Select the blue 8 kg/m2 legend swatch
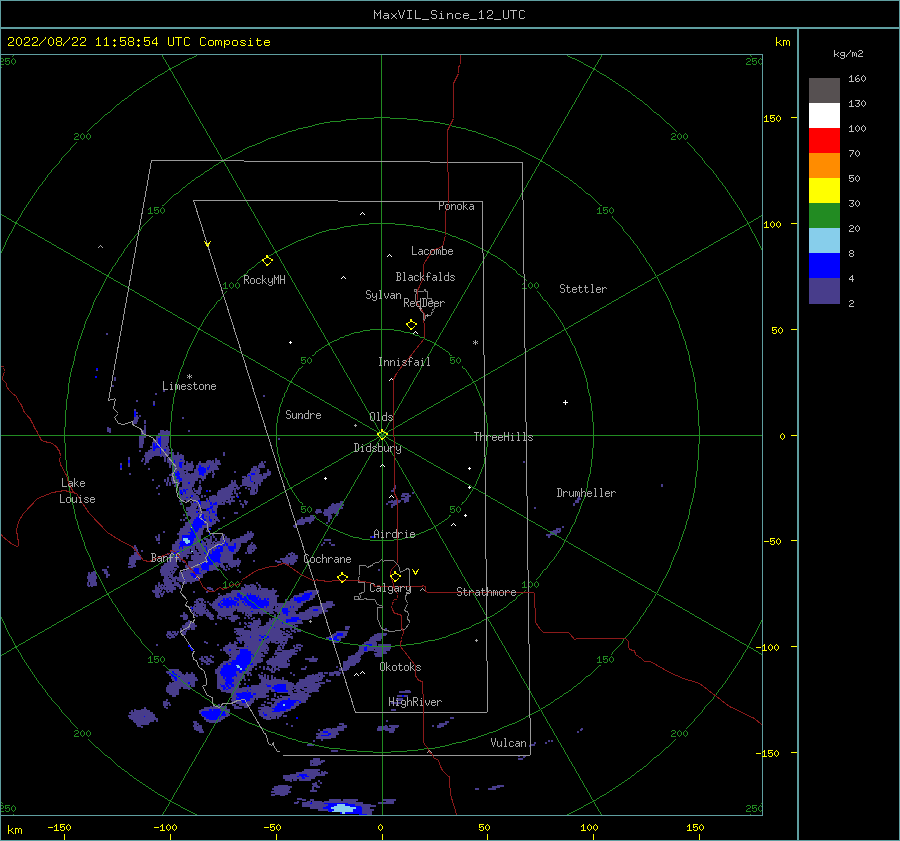 (824, 265)
